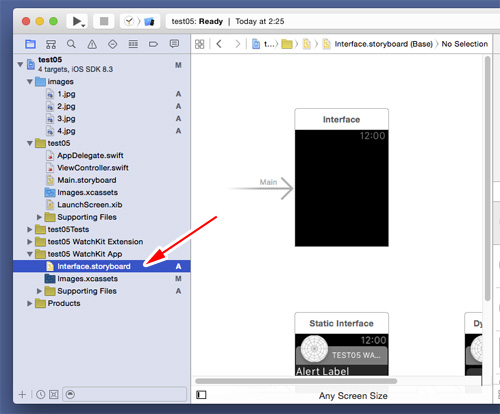Viewport: 500px width, 414px height.
Task: Stop the running task
Action: 104,21
